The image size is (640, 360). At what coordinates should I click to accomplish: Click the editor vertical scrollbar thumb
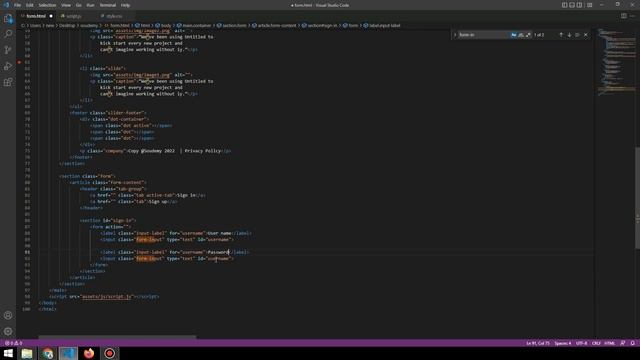tap(637, 198)
